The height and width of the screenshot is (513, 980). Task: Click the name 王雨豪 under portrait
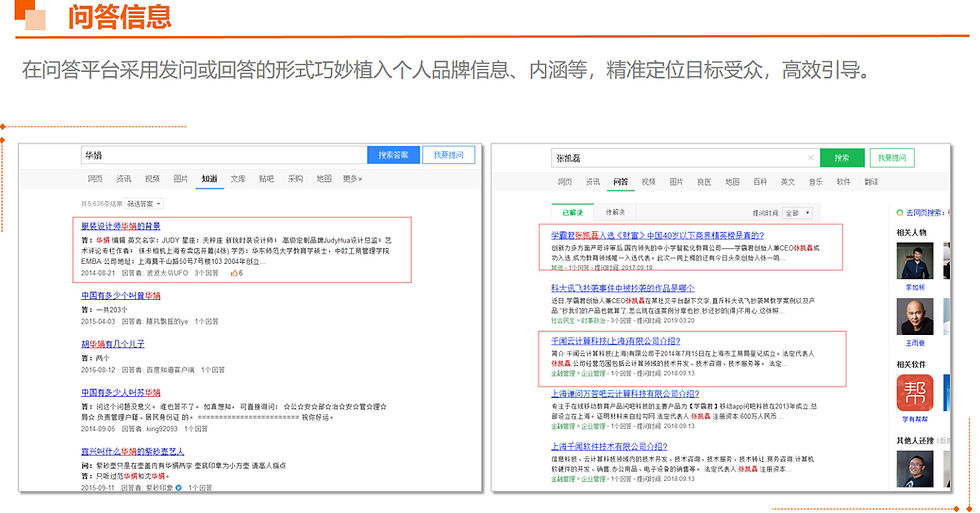coord(915,343)
